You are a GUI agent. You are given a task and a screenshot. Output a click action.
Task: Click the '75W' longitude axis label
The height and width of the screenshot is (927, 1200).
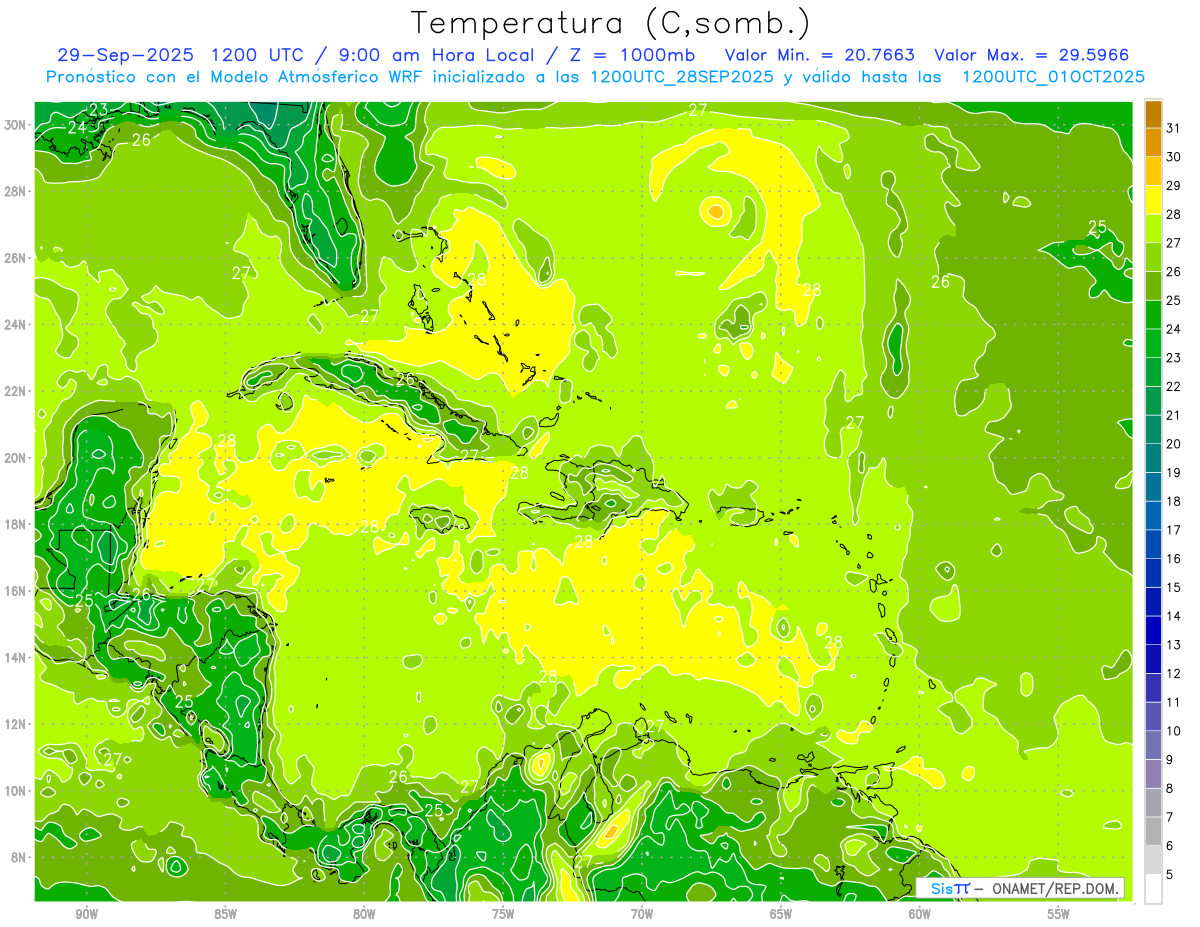[x=503, y=914]
